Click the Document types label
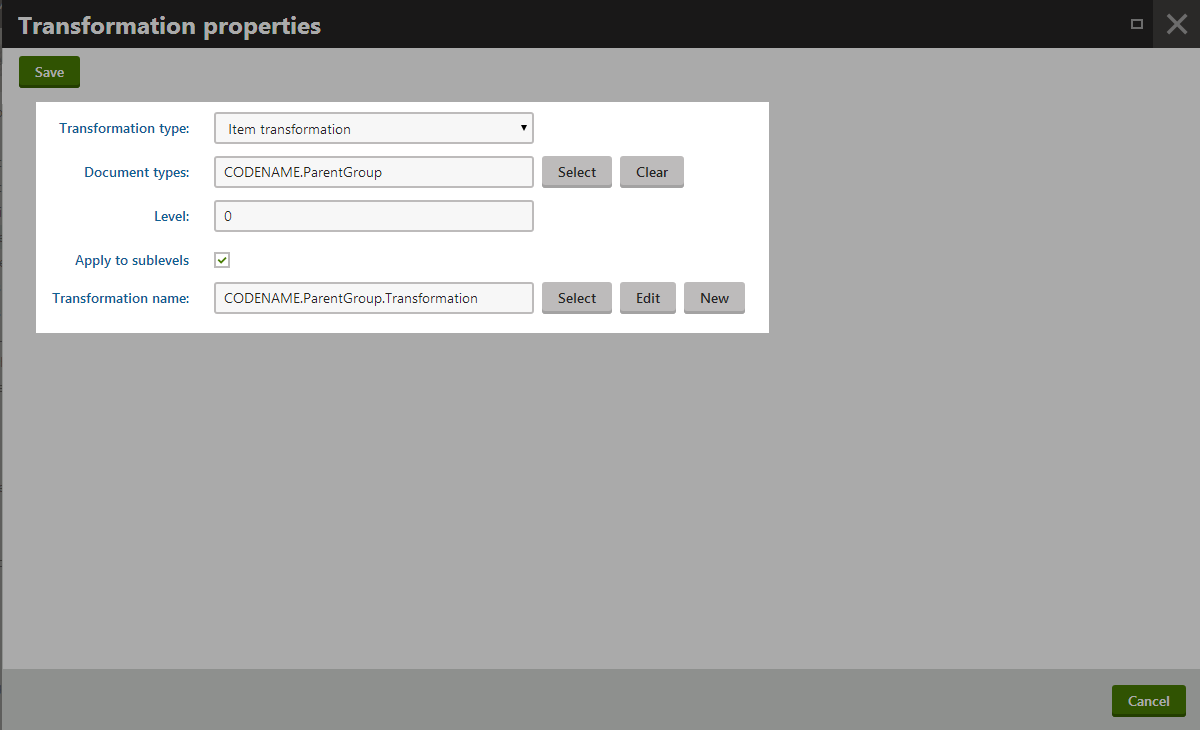Viewport: 1200px width, 730px height. coord(137,172)
